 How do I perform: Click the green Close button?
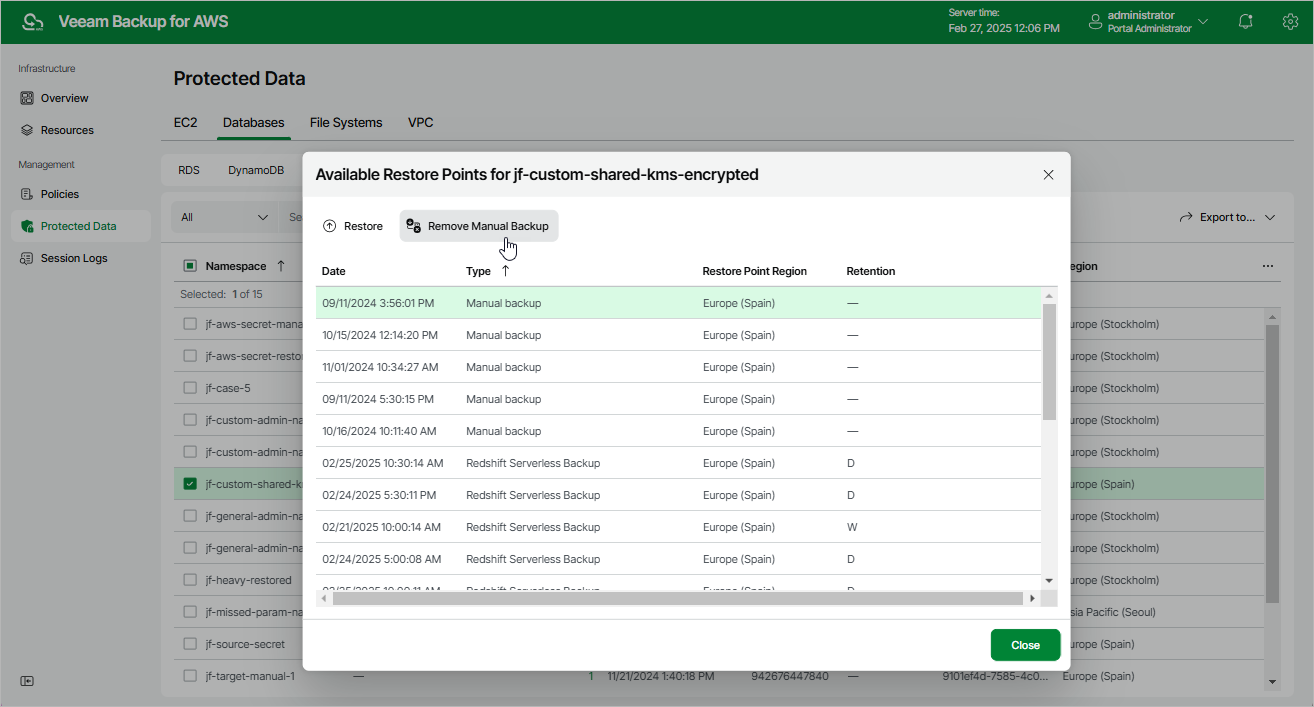pyautogui.click(x=1025, y=645)
